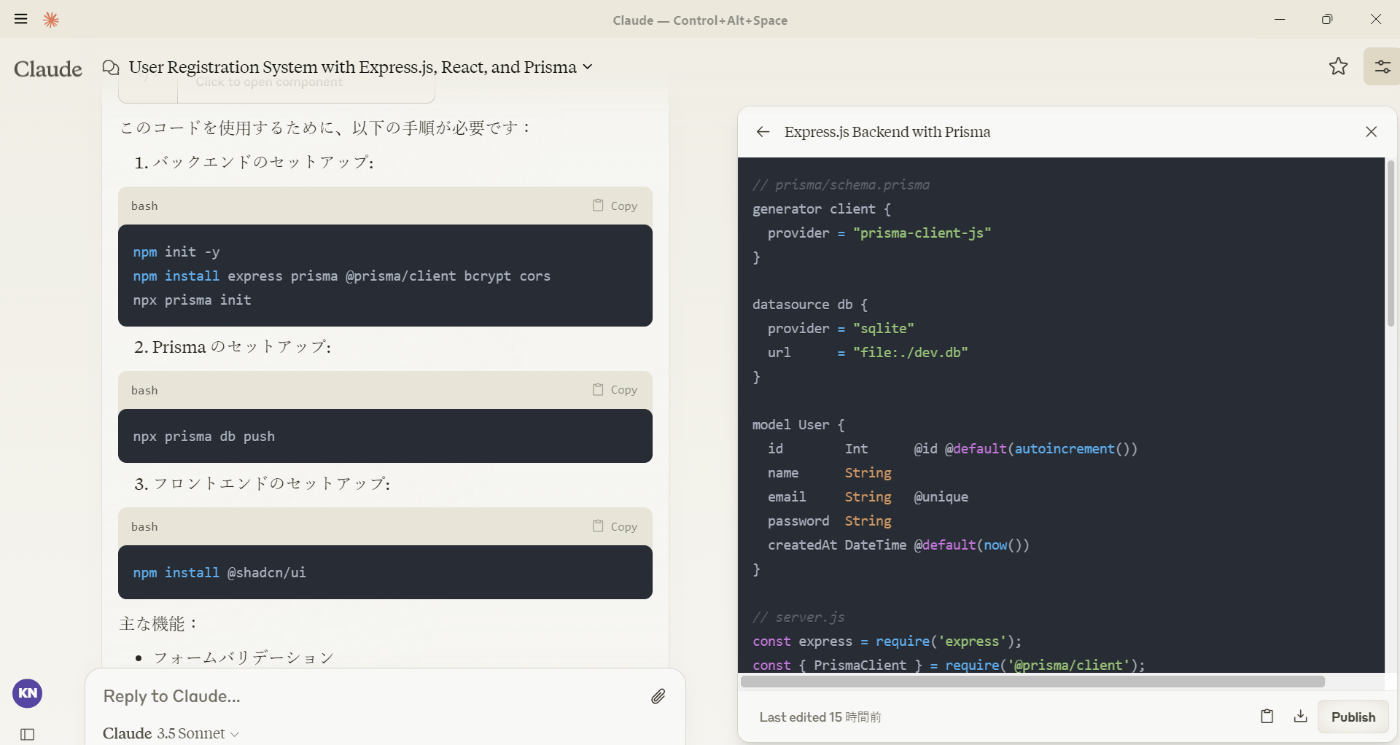
Task: Click the artifact horizontal scrollbar
Action: [1033, 681]
